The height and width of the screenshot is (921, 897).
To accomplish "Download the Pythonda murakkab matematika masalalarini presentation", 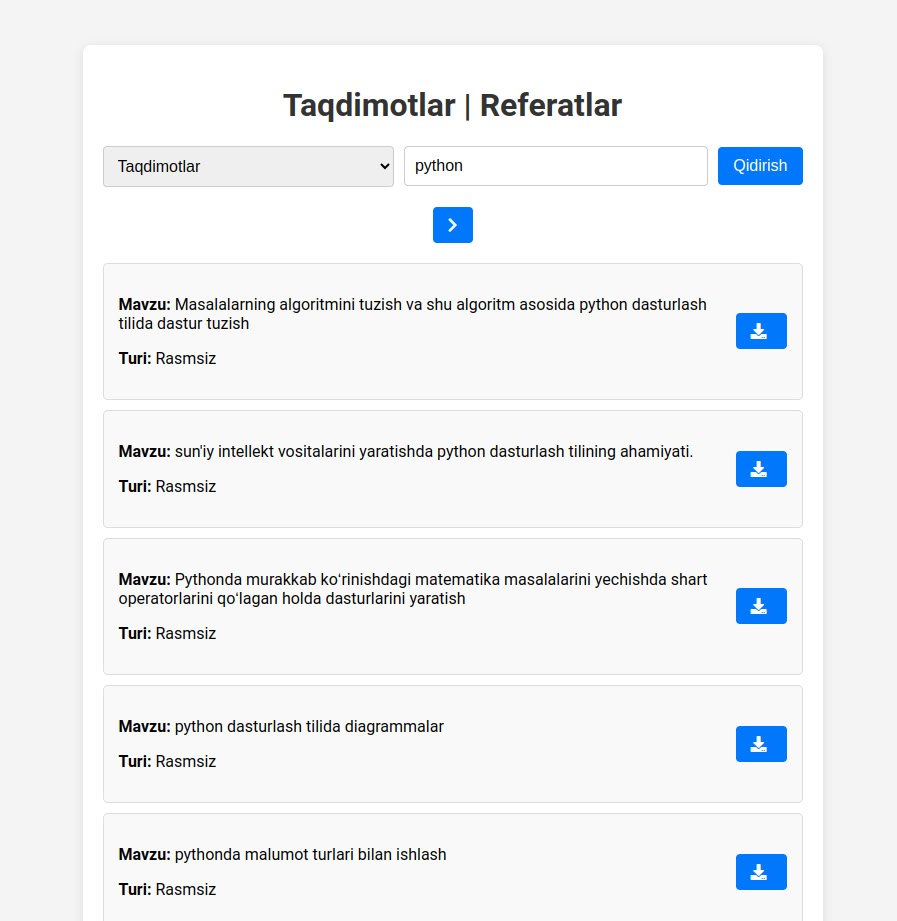I will (760, 606).
